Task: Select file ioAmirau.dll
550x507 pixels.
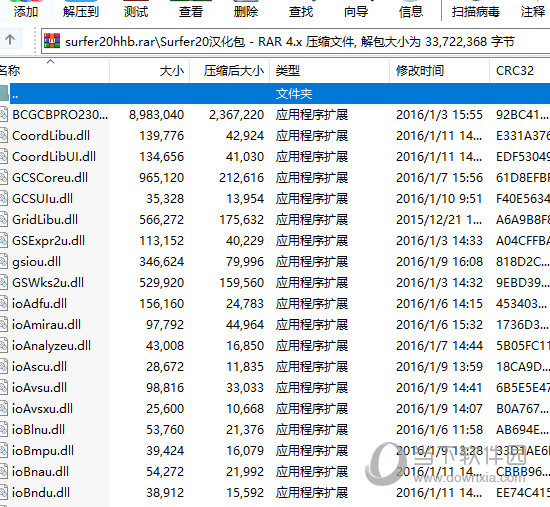Action: coord(46,325)
